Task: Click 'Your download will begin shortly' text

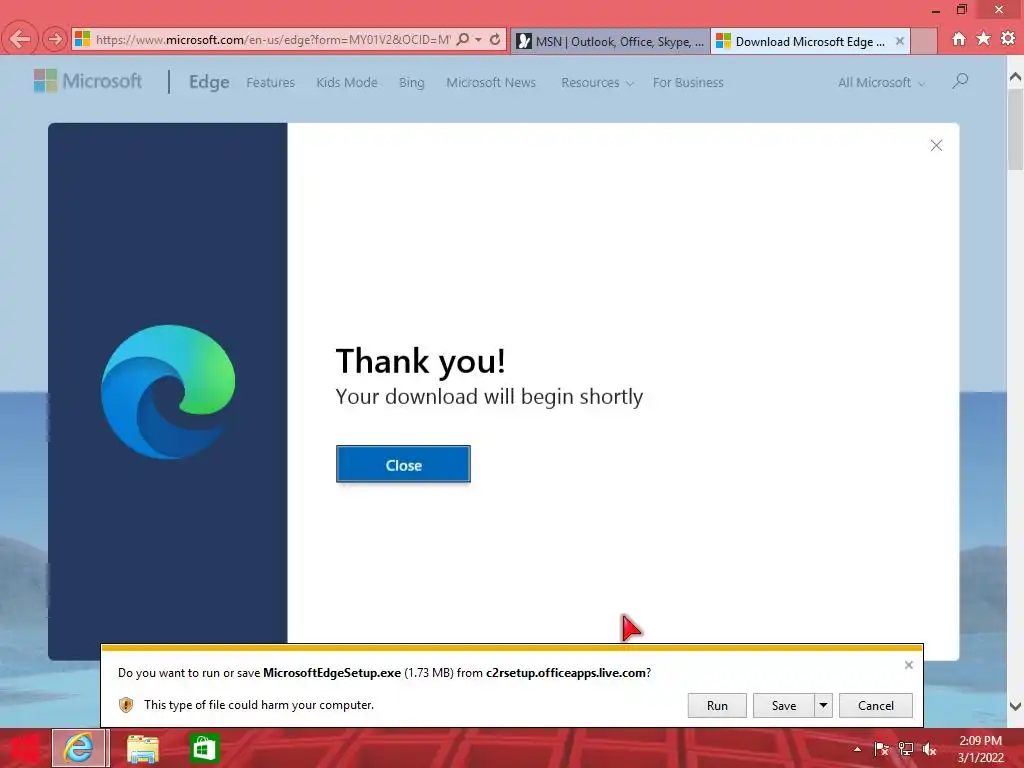Action: 489,396
